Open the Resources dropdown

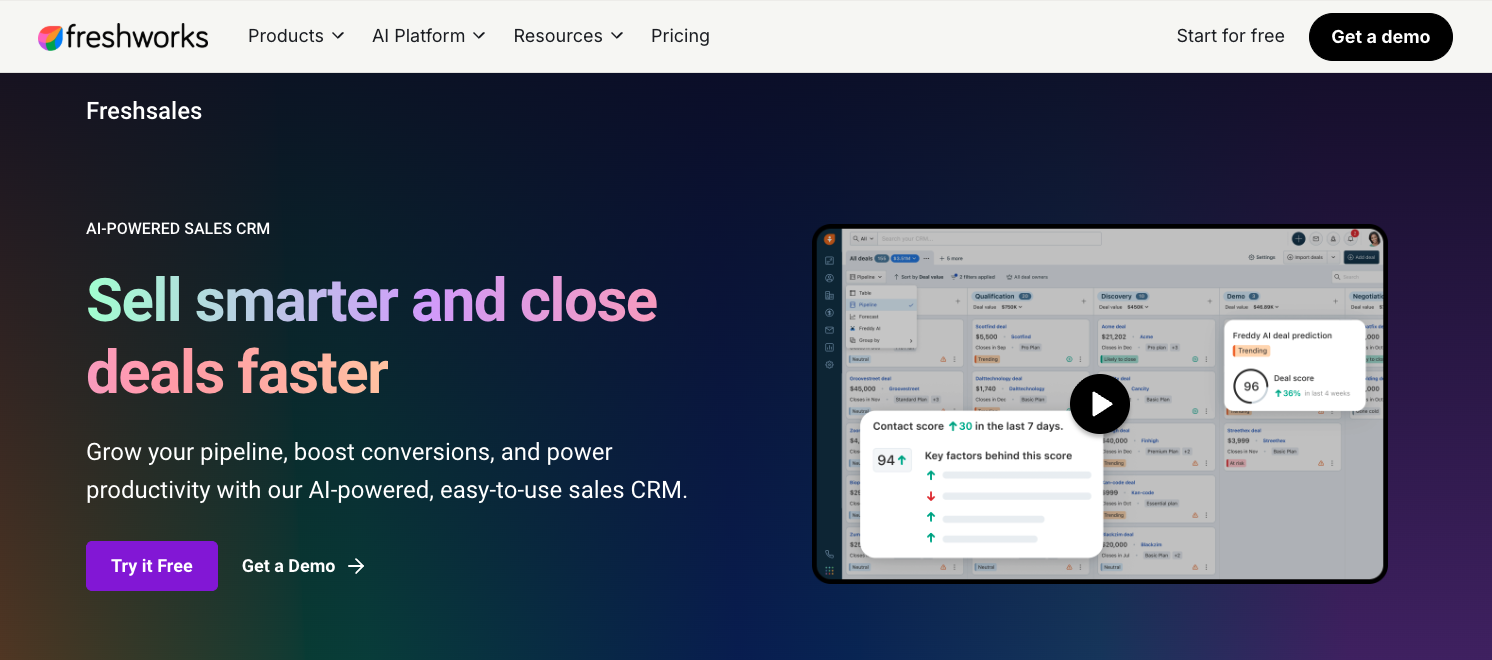click(568, 36)
